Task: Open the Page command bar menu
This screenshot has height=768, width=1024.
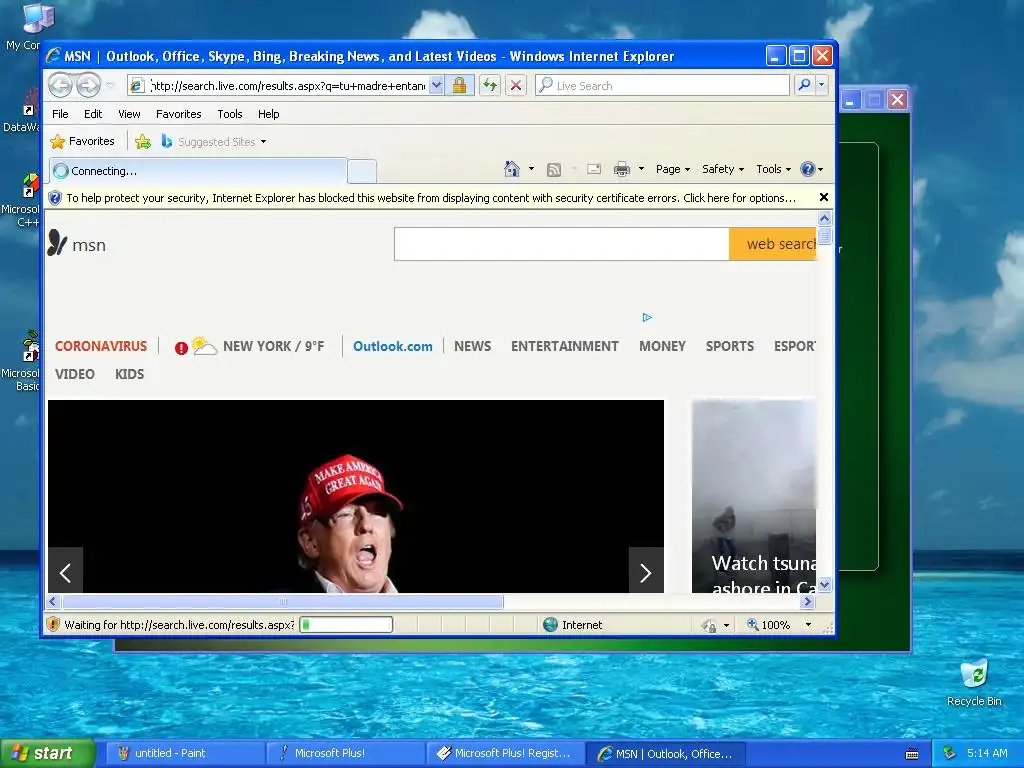Action: coord(673,169)
